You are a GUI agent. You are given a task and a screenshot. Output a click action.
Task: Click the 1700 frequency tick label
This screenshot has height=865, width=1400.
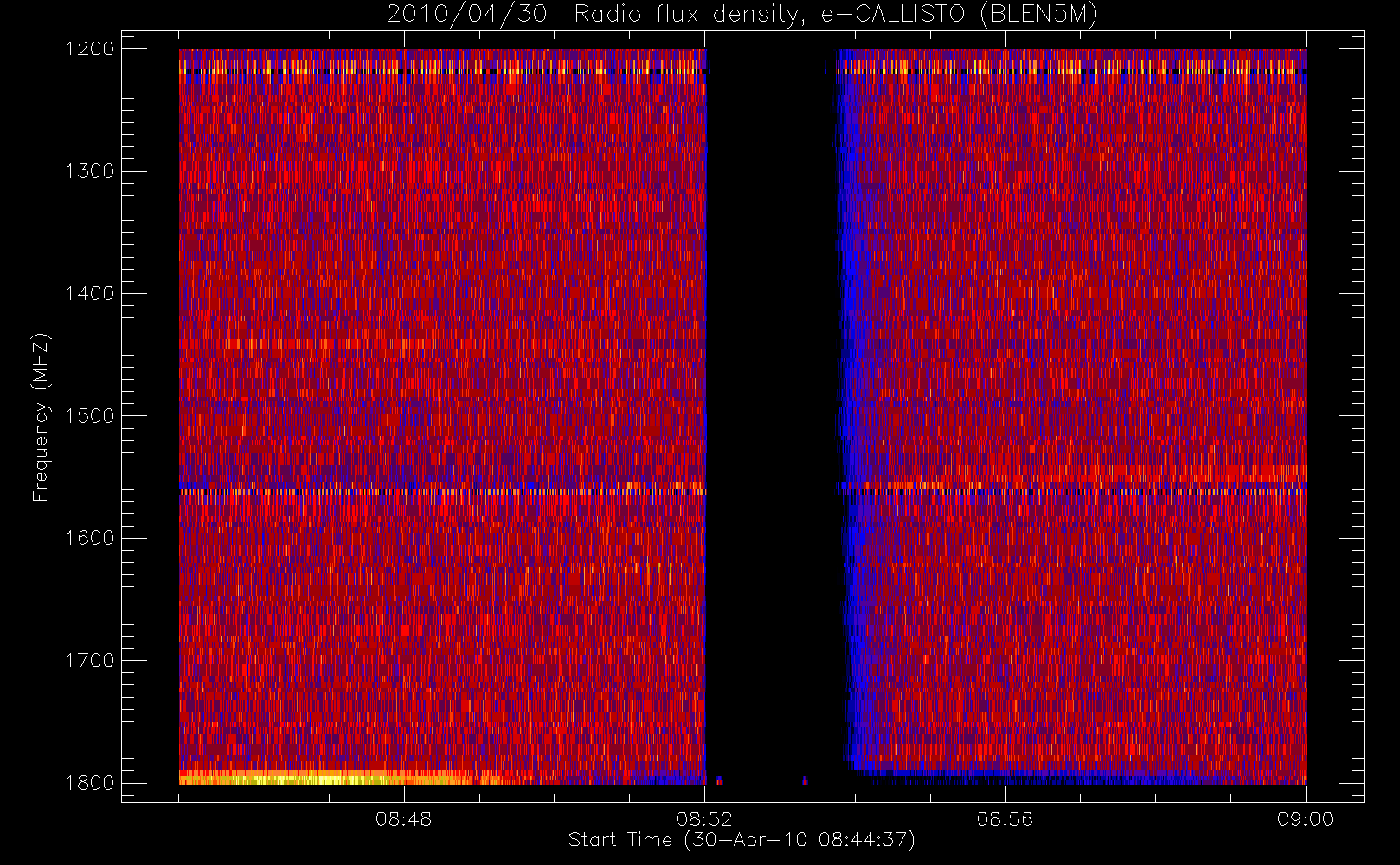tap(90, 661)
